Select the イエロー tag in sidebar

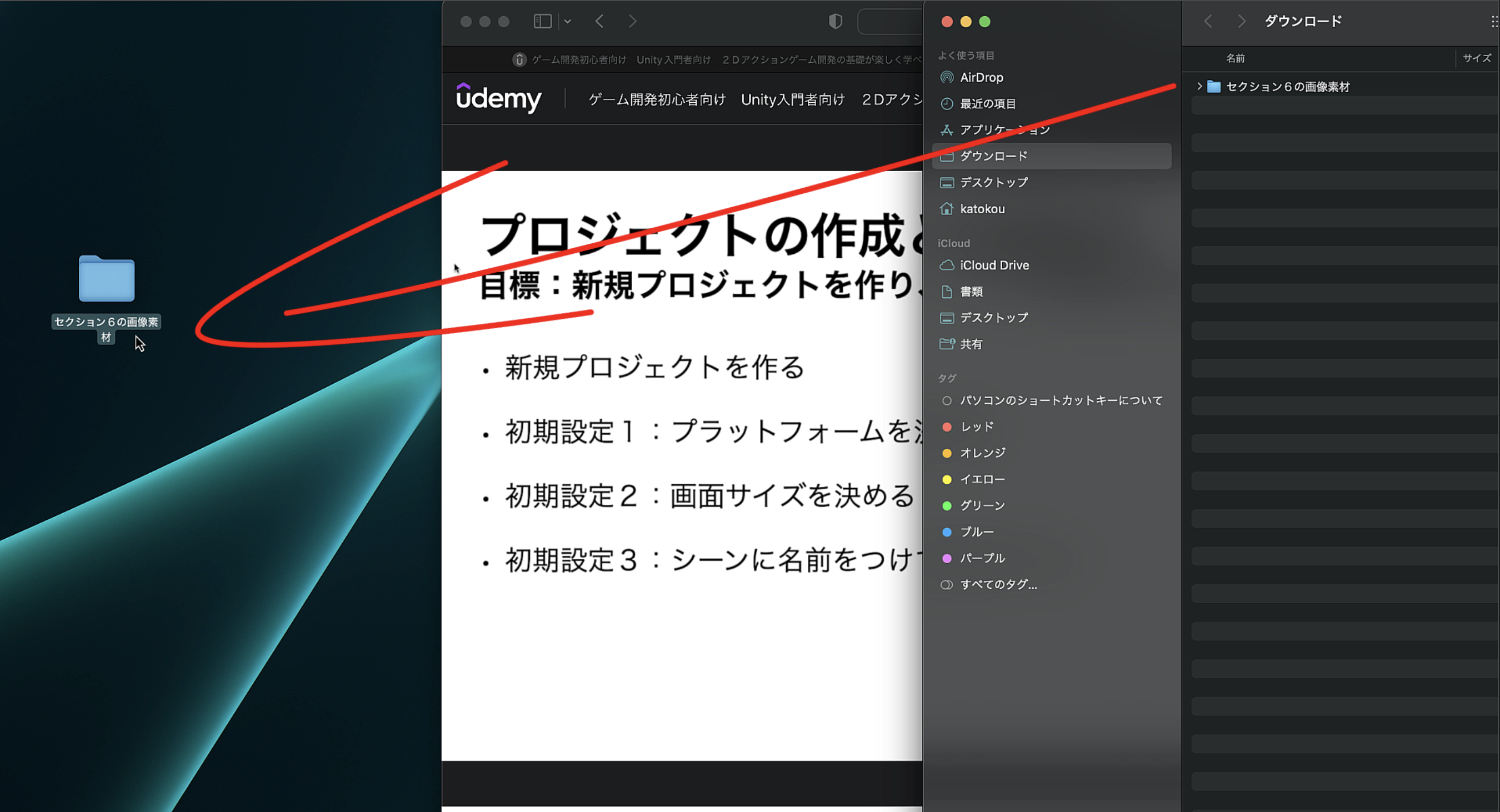coord(1051,480)
